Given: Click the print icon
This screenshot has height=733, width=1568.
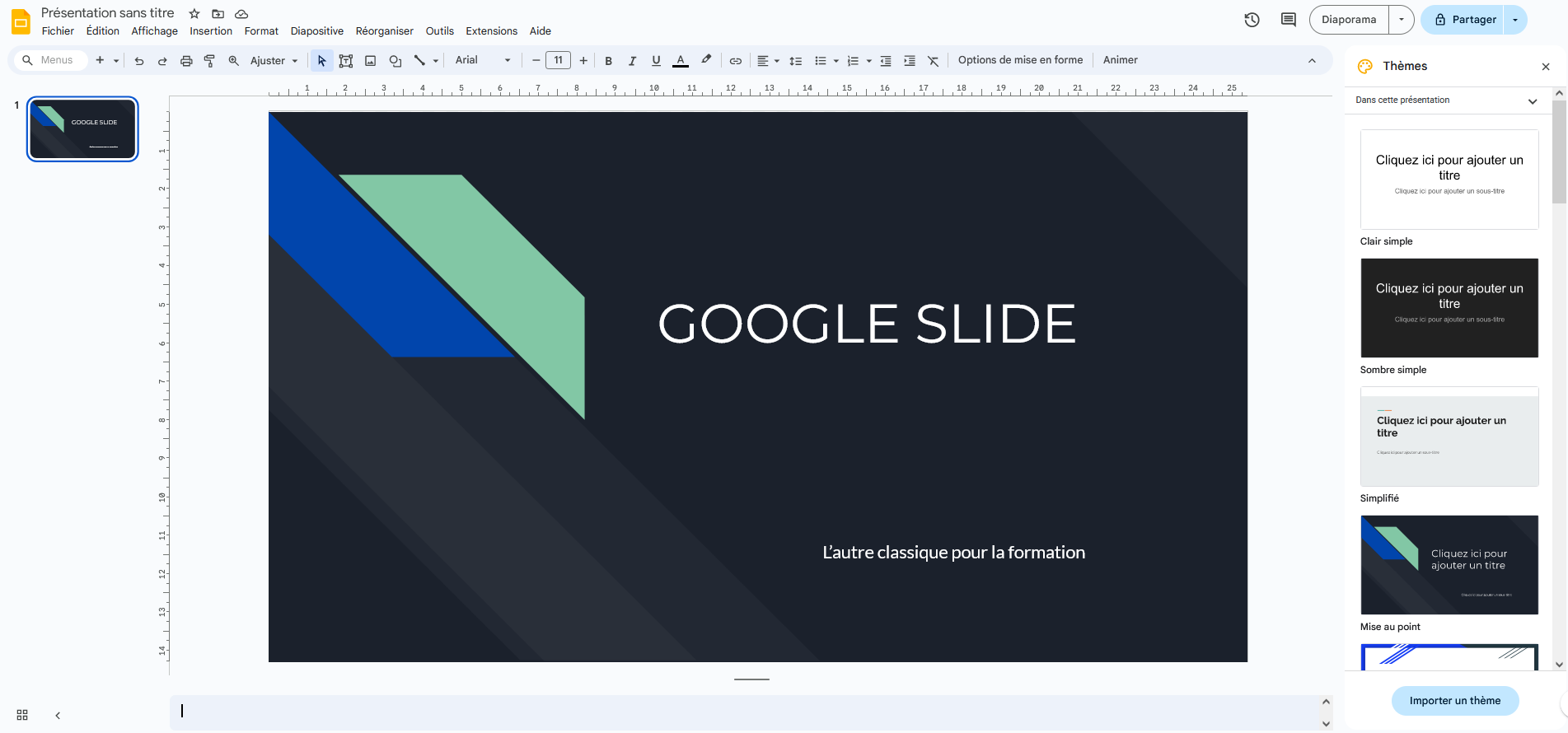Looking at the screenshot, I should point(186,61).
